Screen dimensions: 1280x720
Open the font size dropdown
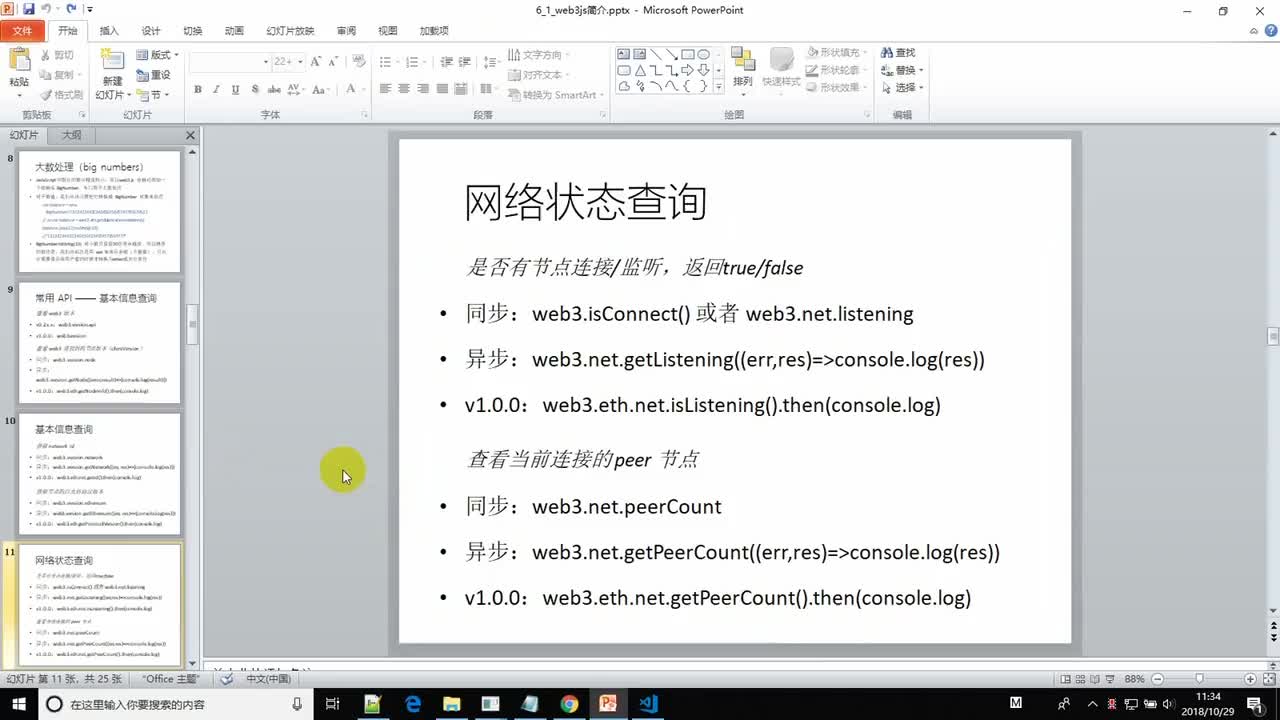click(x=301, y=62)
